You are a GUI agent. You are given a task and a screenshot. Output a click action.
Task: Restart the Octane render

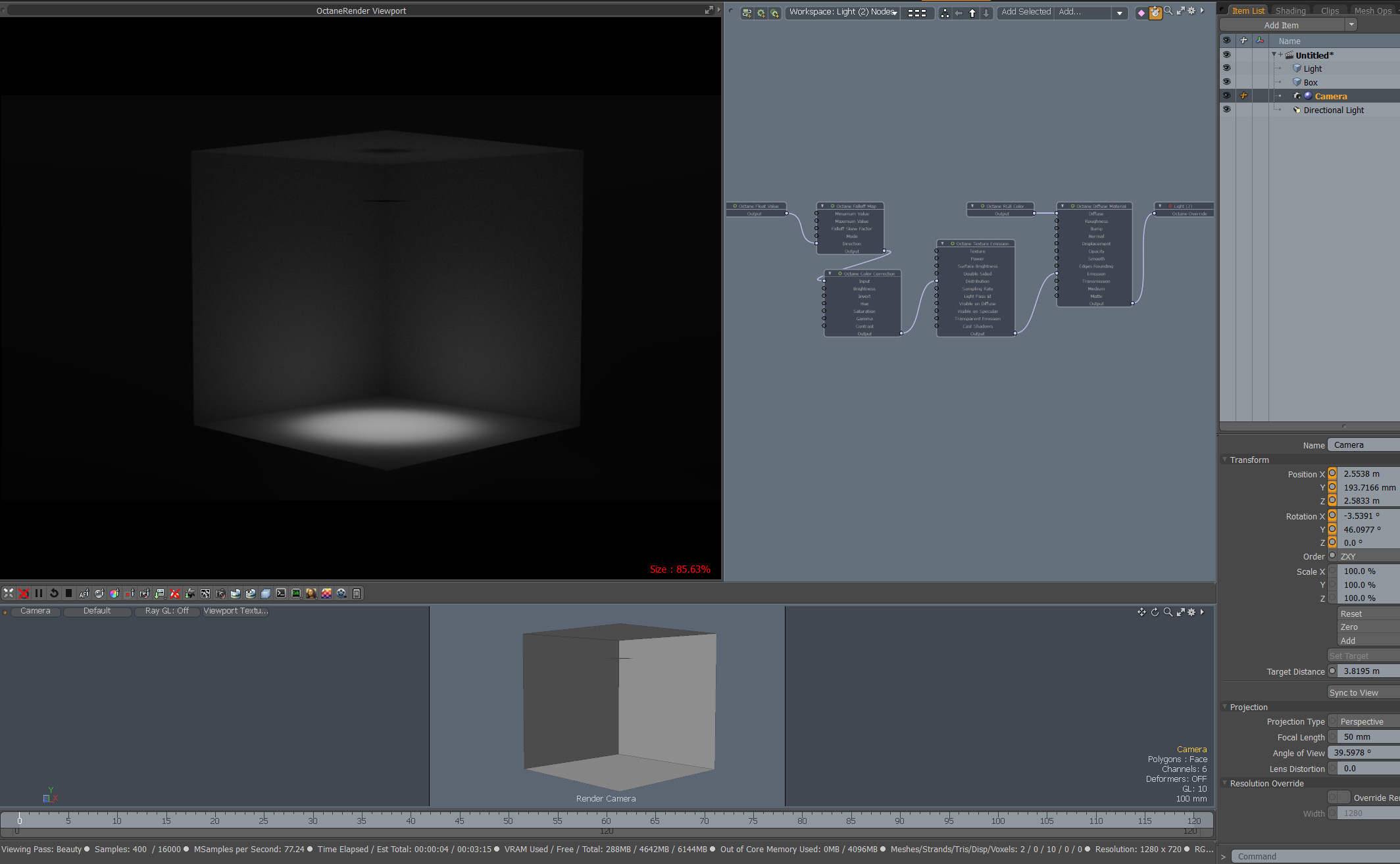coord(54,593)
